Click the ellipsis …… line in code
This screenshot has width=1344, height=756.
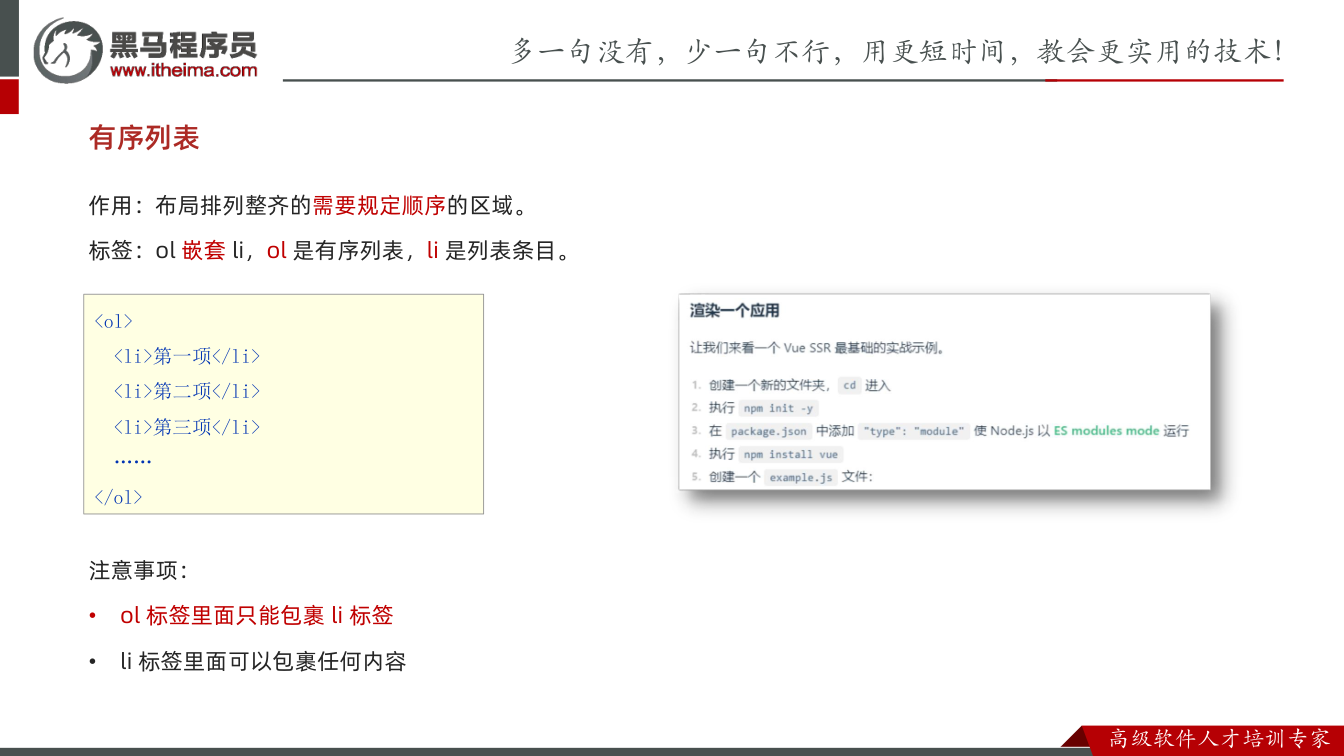133,461
